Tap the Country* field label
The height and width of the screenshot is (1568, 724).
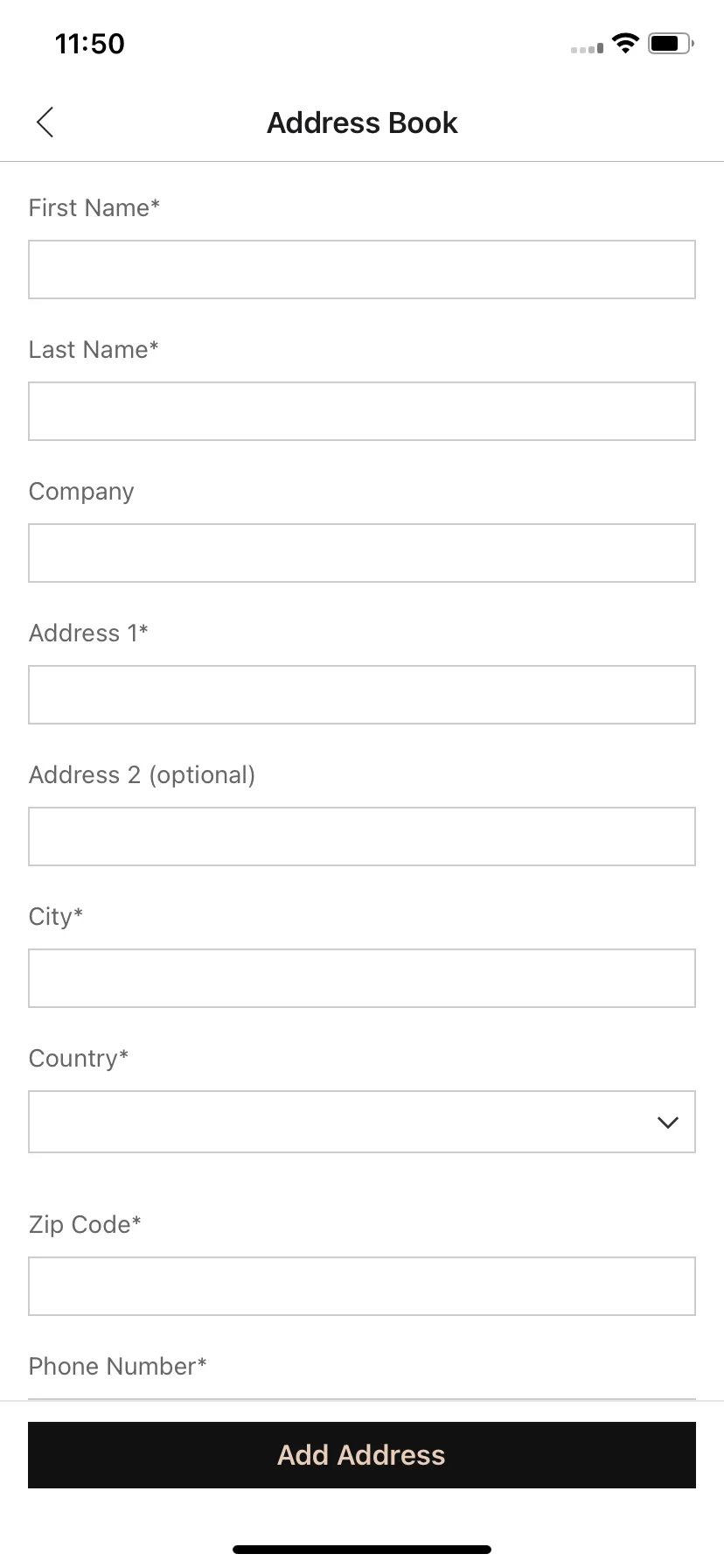79,1059
